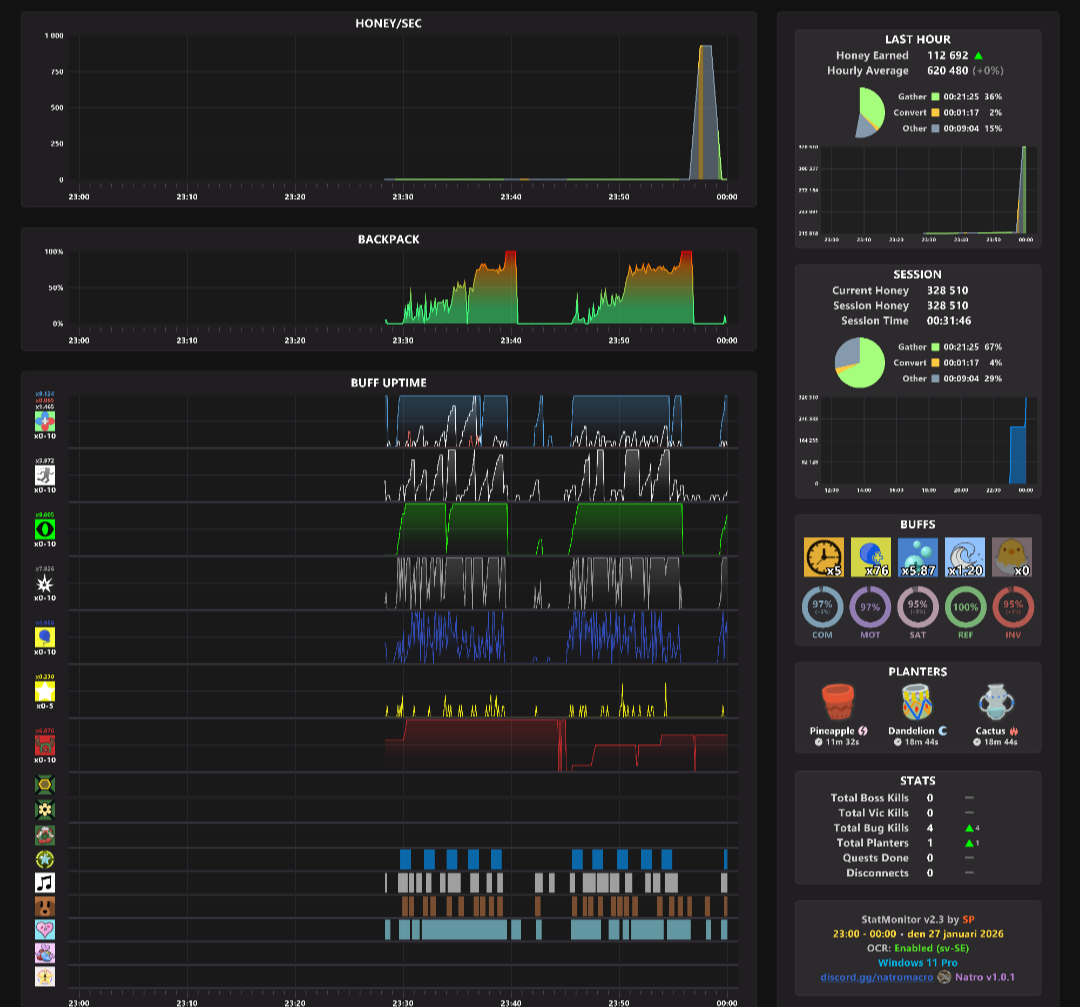
Task: Click the Natro v1.0.1 version text
Action: pyautogui.click(x=985, y=977)
